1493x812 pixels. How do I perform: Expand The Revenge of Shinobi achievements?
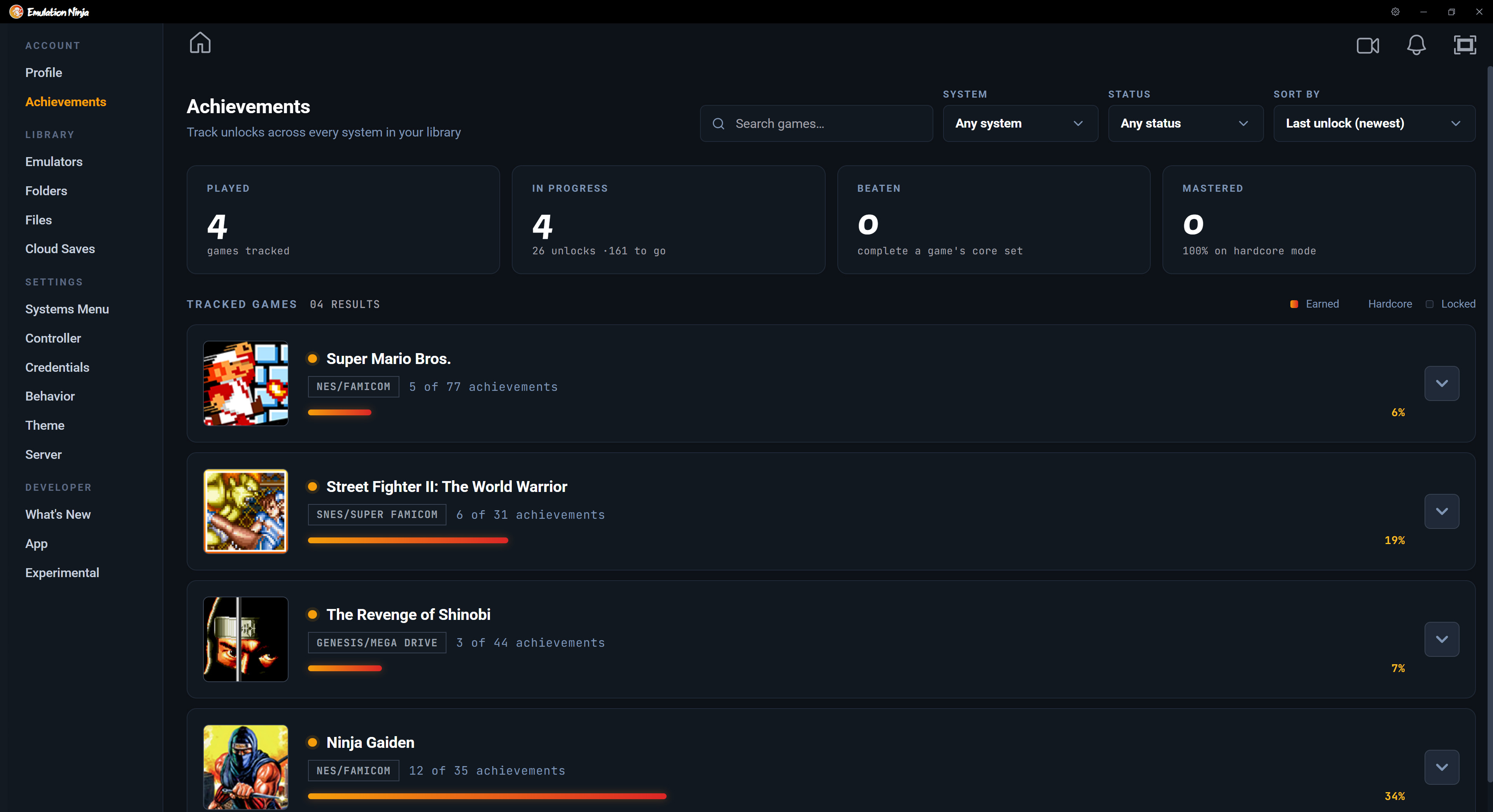pos(1441,639)
